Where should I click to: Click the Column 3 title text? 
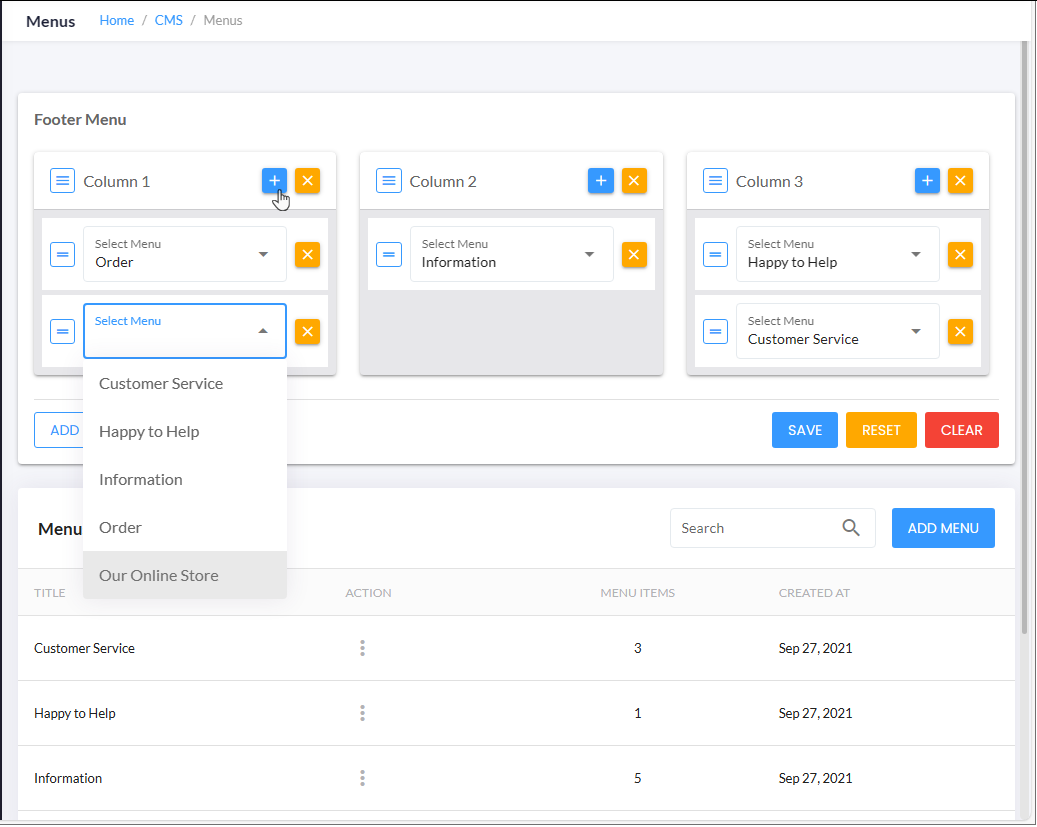click(x=769, y=181)
